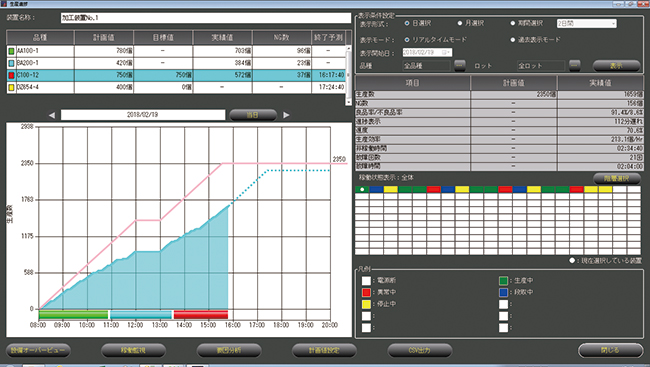This screenshot has height=367, width=650.
Task: Open 要因分析 screen
Action: tap(229, 350)
